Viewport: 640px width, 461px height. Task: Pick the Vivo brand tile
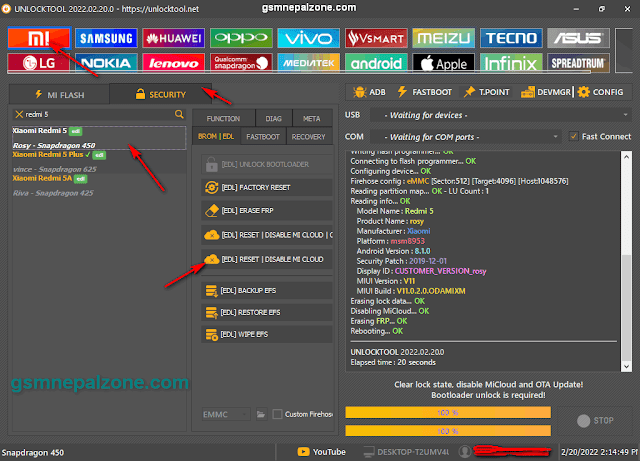point(309,38)
